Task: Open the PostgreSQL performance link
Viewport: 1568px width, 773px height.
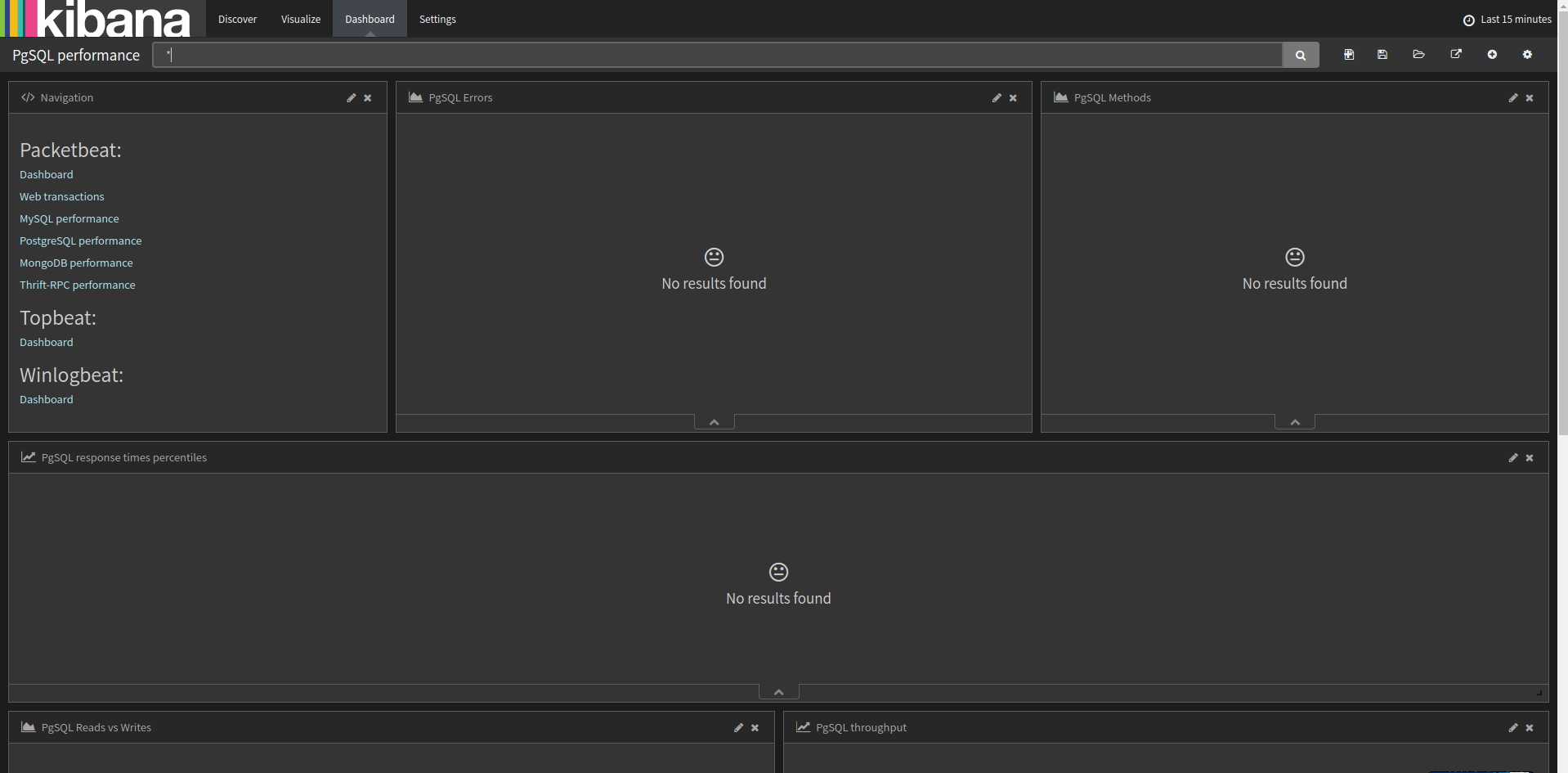Action: coord(81,241)
